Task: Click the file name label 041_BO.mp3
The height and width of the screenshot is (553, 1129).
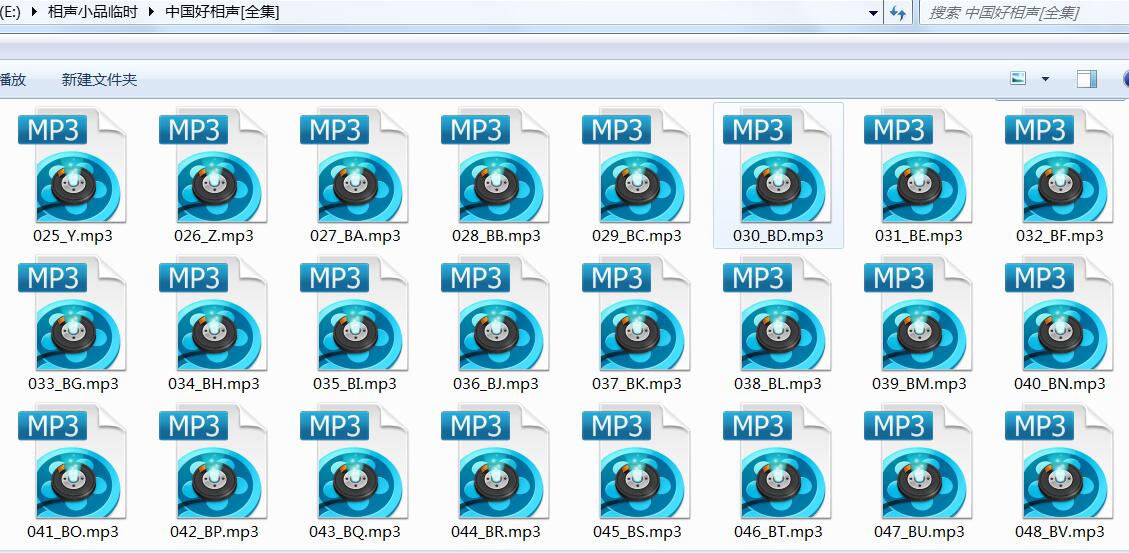Action: pyautogui.click(x=73, y=533)
